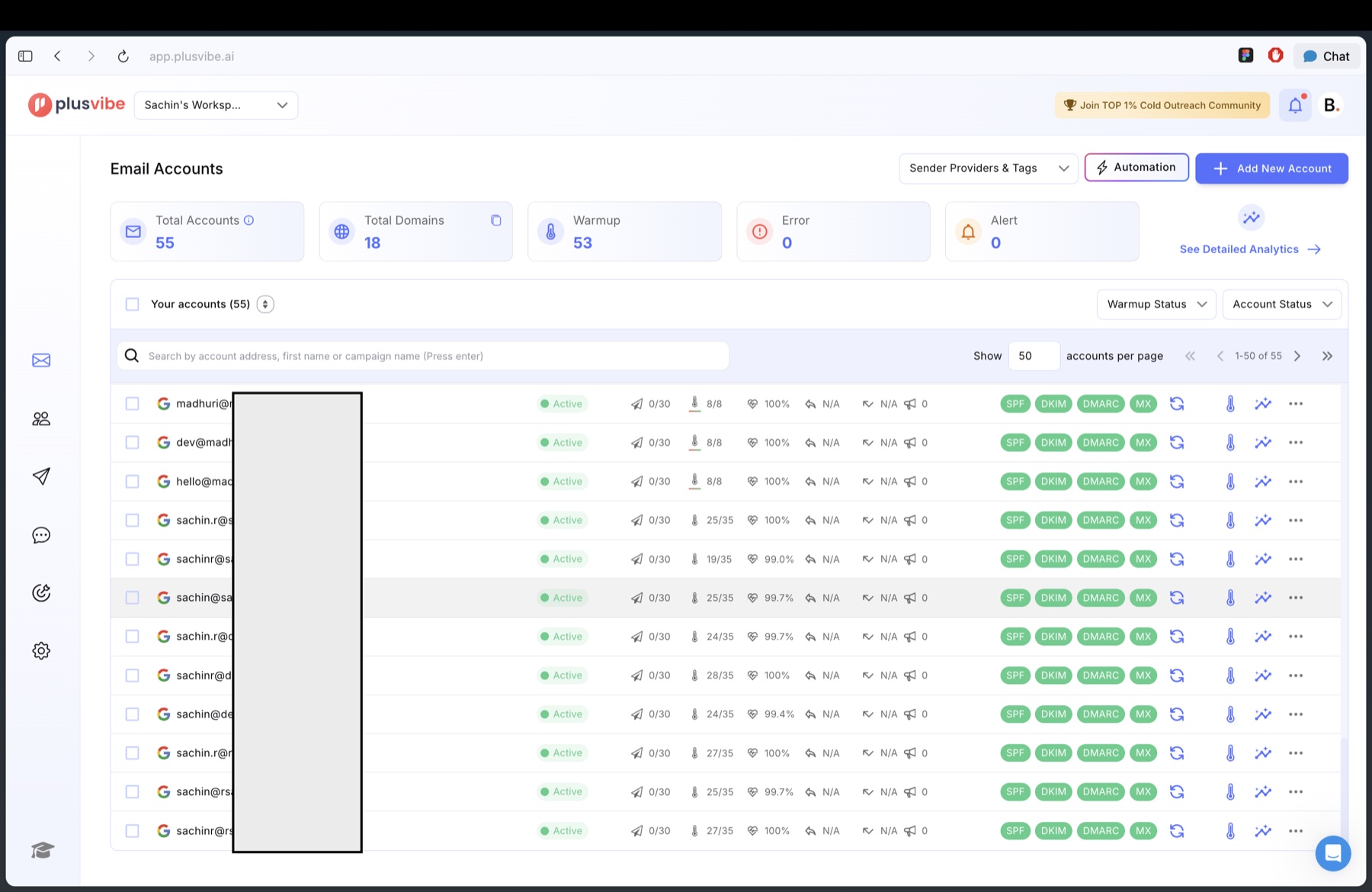Open the browser Chat button
1372x892 pixels.
point(1326,56)
